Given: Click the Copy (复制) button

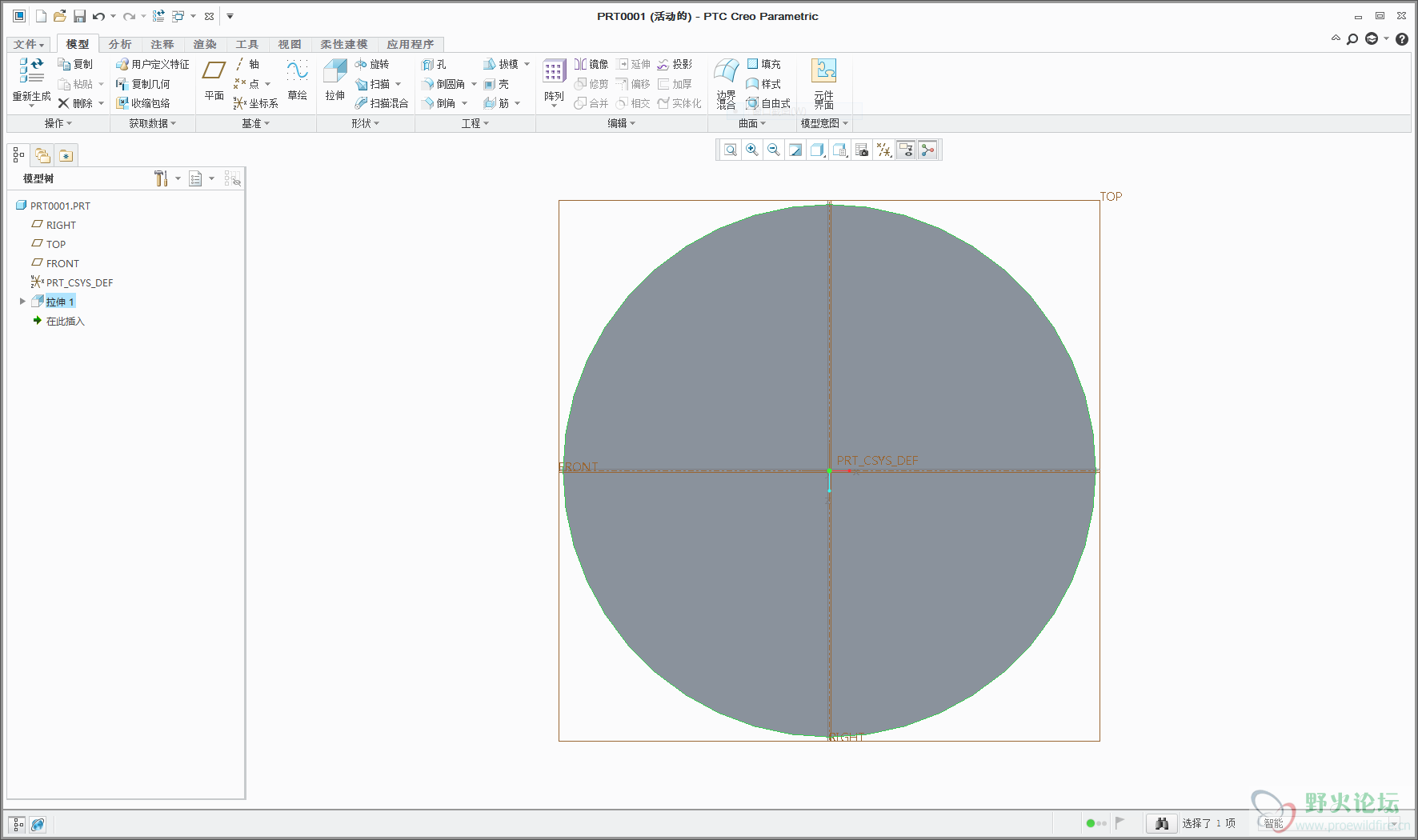Looking at the screenshot, I should point(75,64).
